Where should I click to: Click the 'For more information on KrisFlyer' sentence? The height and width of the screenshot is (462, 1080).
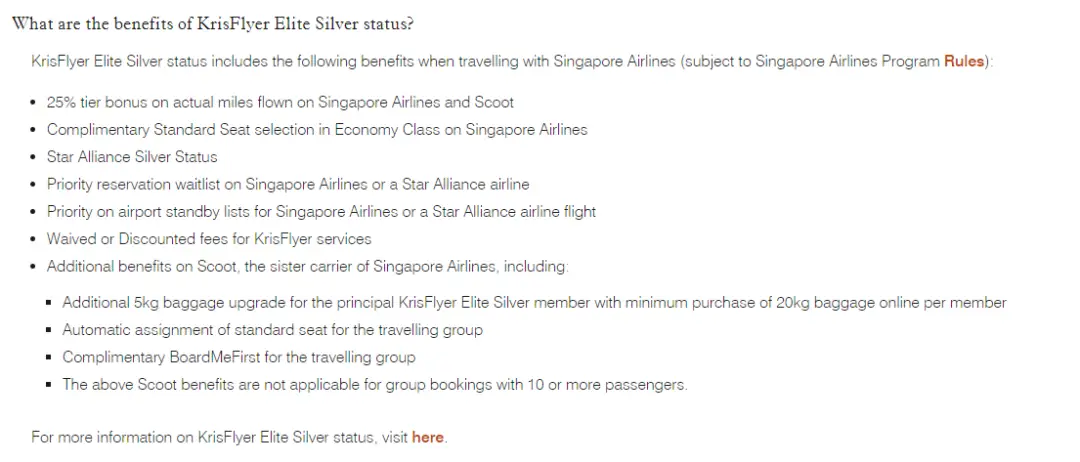240,437
